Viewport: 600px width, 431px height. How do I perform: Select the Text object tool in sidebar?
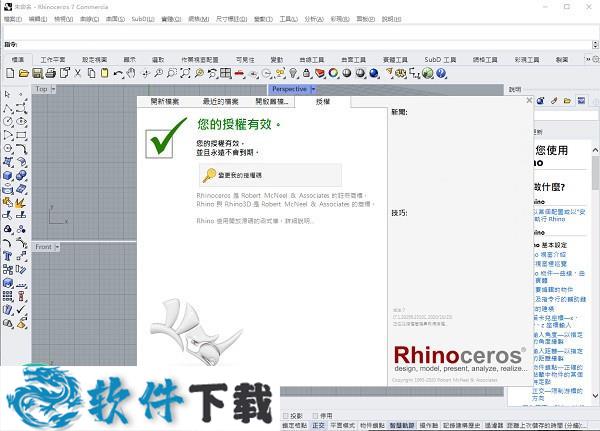pyautogui.click(x=8, y=256)
